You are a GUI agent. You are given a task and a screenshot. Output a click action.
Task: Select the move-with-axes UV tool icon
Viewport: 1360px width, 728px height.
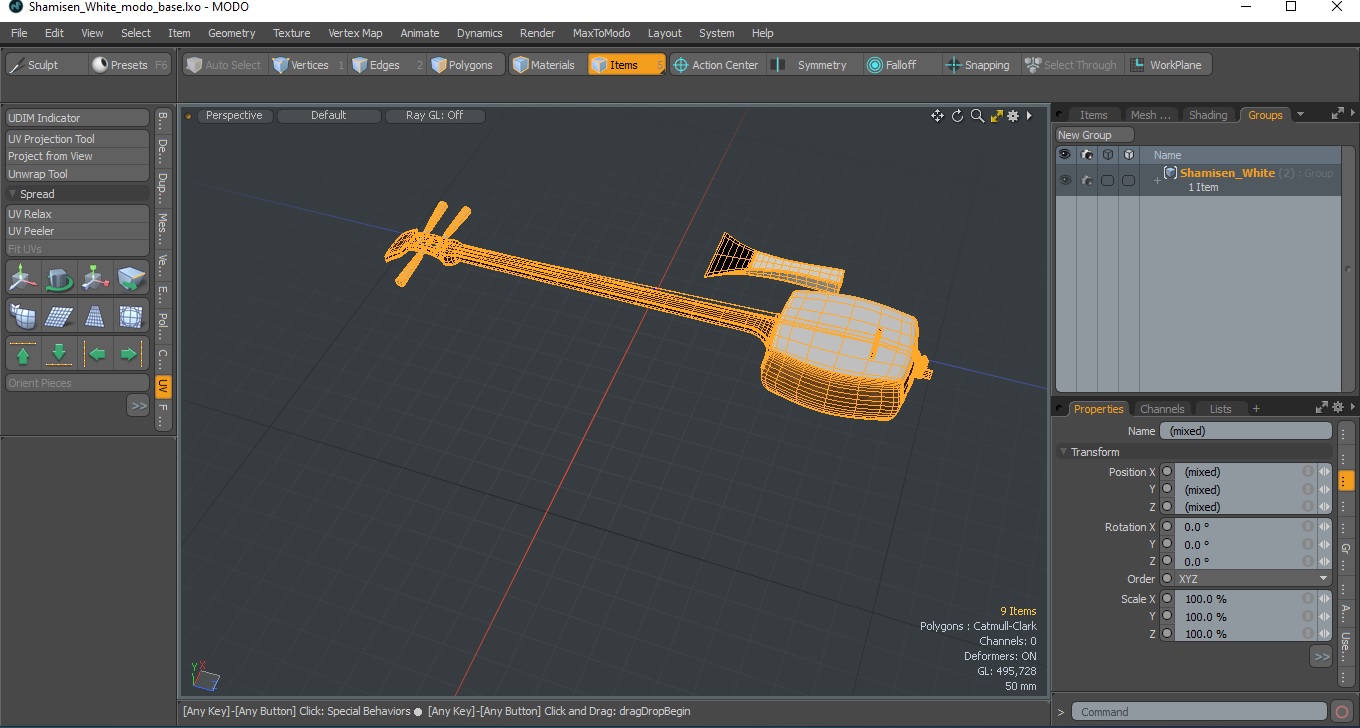coord(23,278)
